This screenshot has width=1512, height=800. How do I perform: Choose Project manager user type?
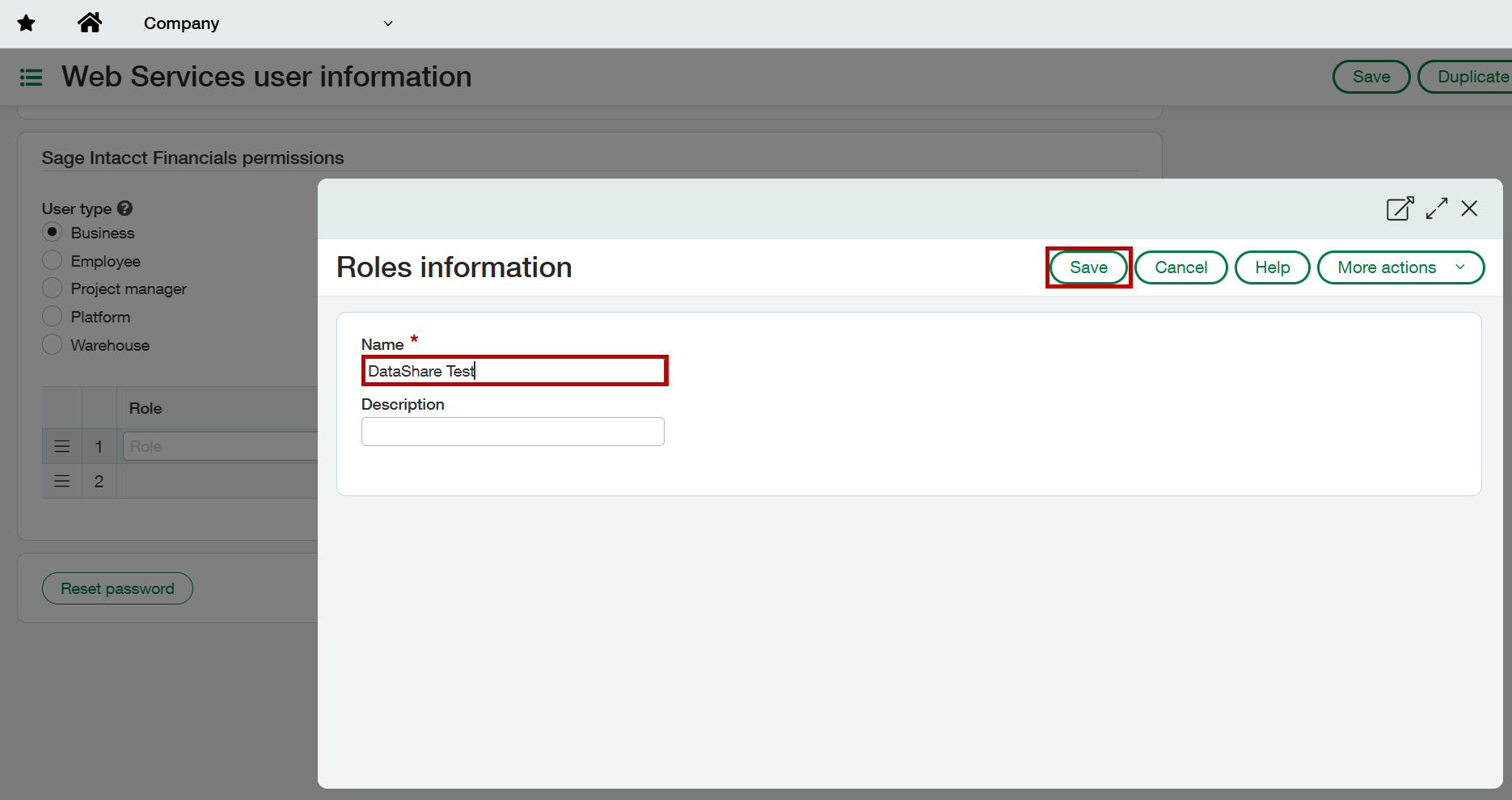click(53, 288)
